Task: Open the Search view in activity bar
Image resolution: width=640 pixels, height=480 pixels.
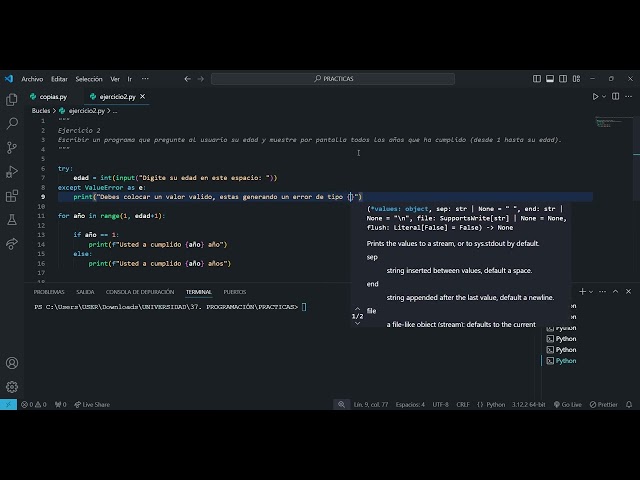Action: tap(12, 123)
